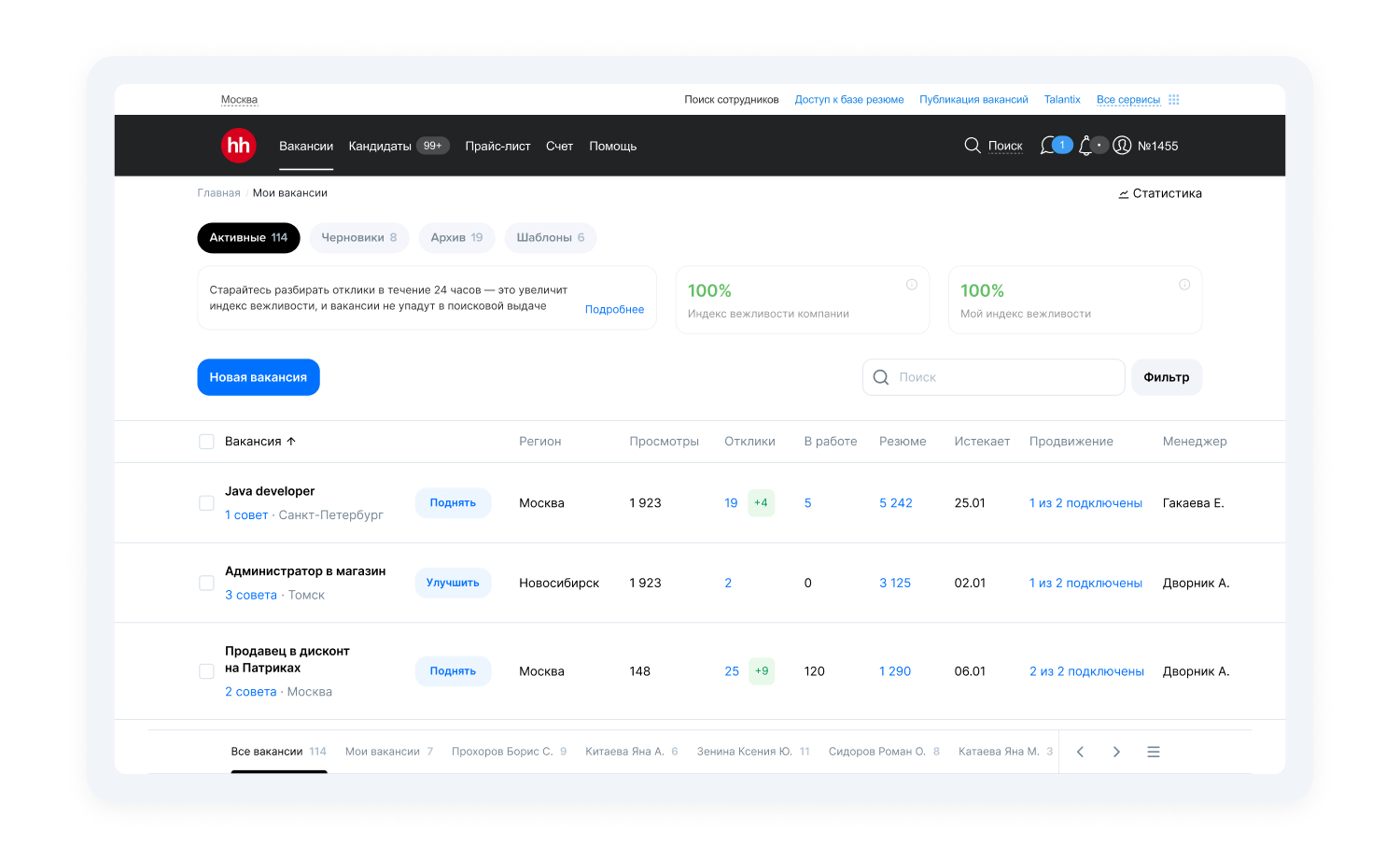The height and width of the screenshot is (859, 1400).
Task: Open the all services grid icon
Action: coord(1174,100)
